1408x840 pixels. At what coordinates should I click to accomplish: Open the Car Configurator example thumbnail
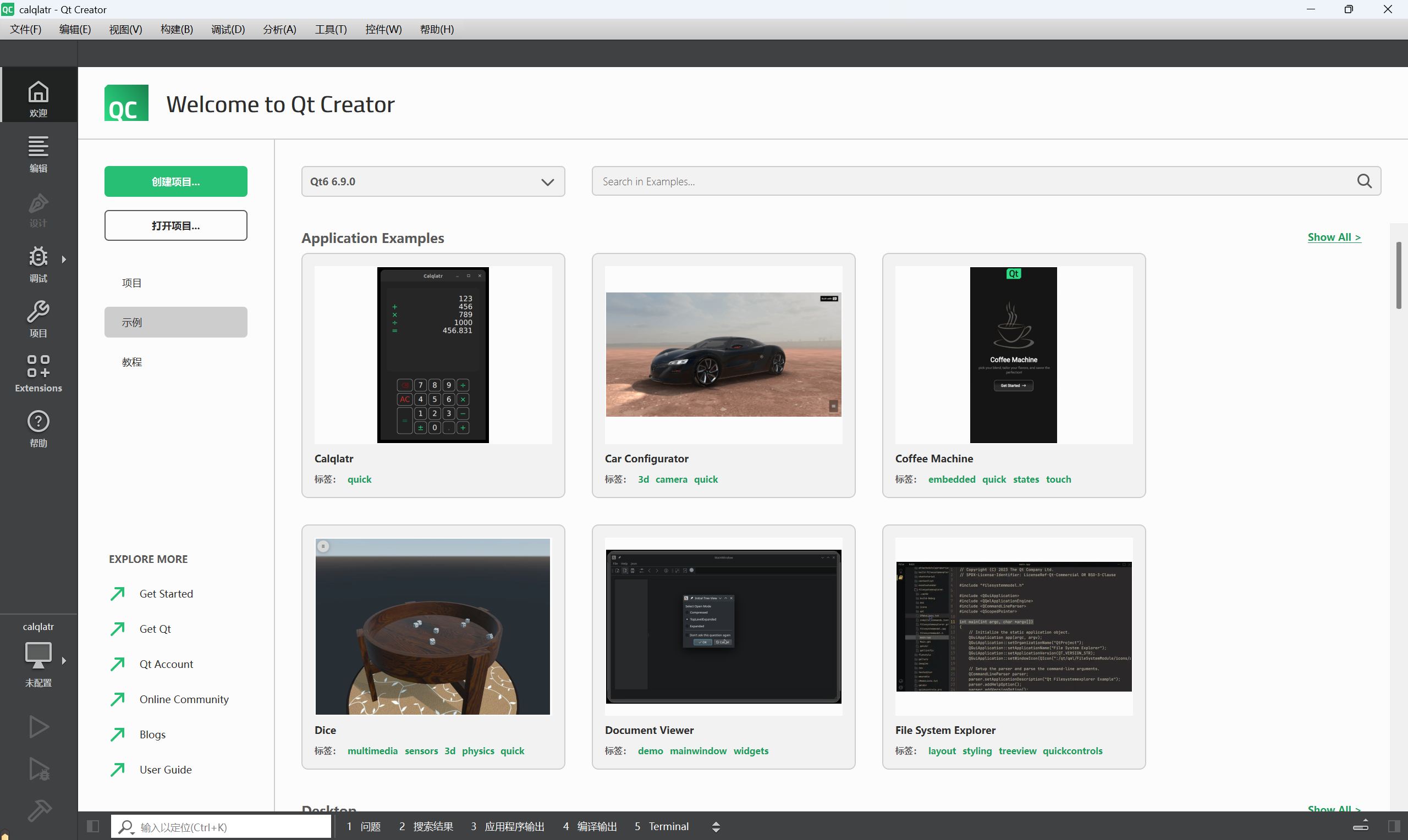724,355
